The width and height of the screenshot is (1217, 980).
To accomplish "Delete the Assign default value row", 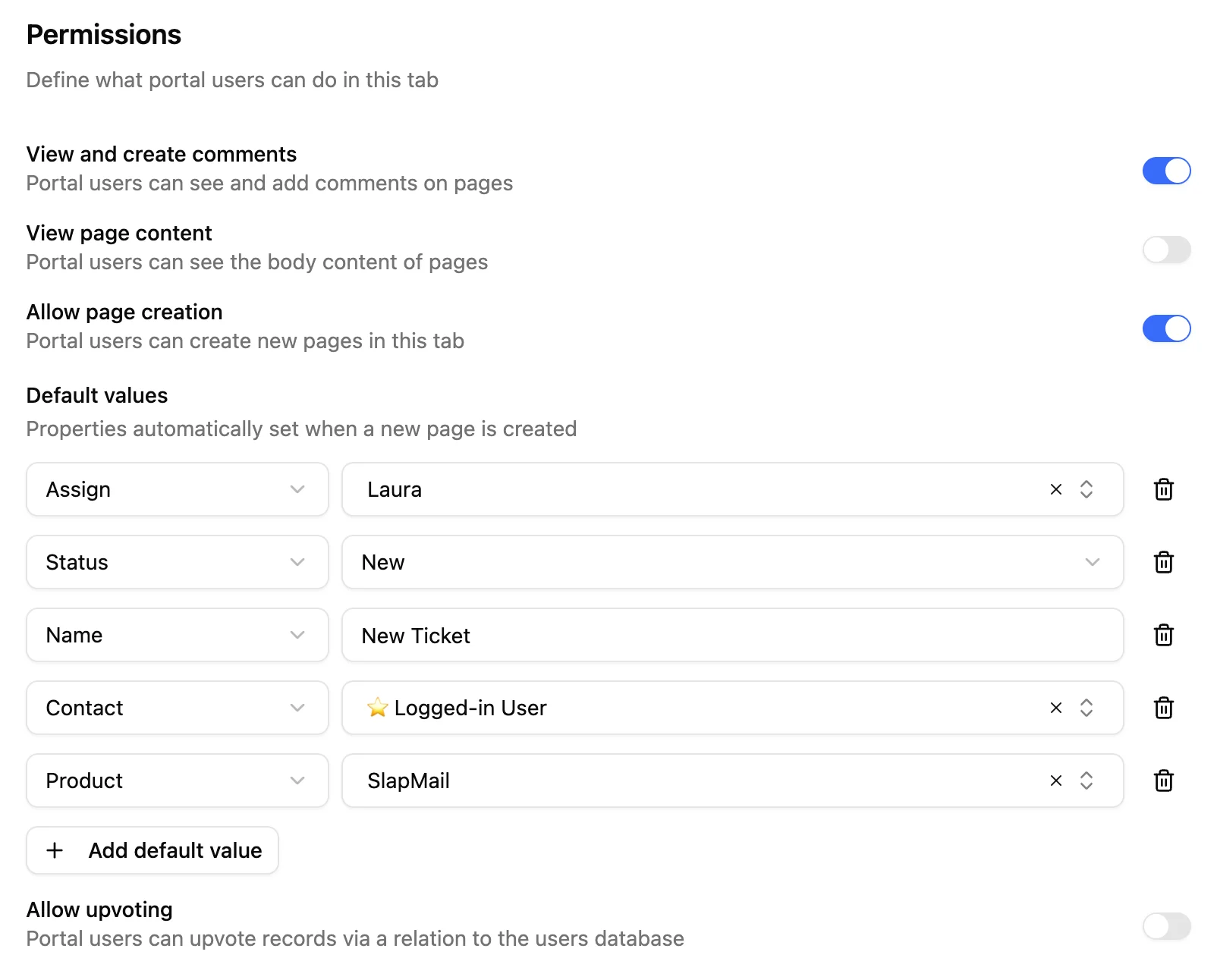I will click(x=1163, y=489).
